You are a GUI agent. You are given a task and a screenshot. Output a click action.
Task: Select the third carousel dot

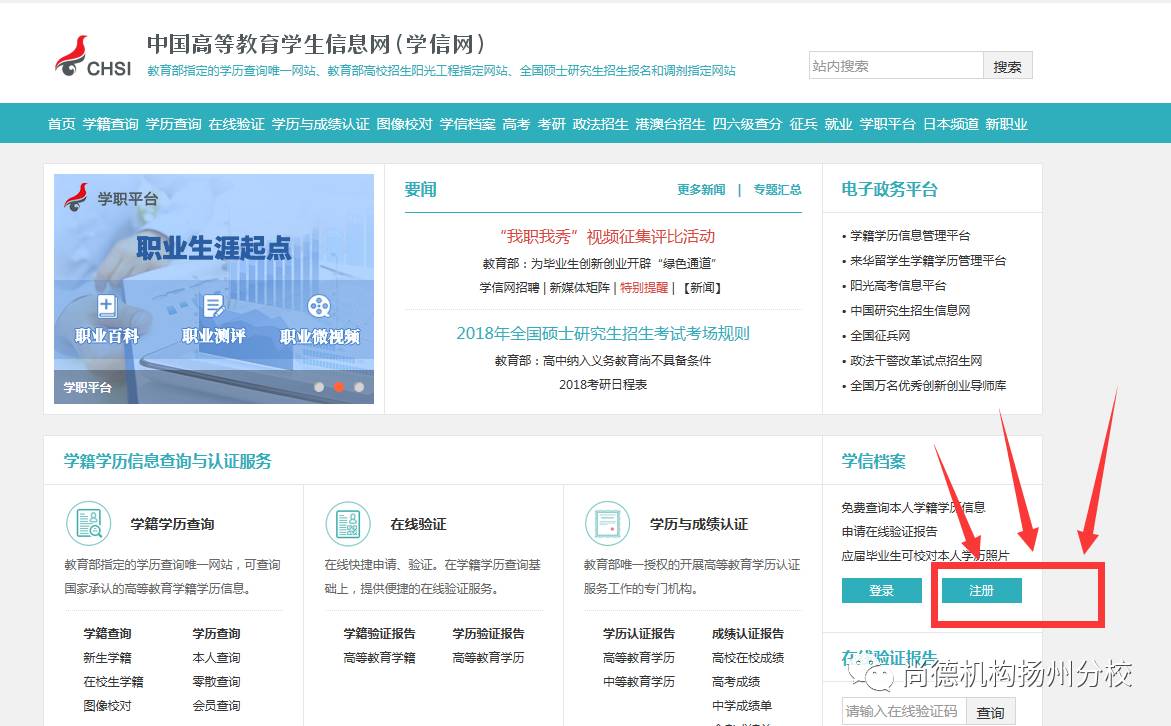pyautogui.click(x=359, y=387)
